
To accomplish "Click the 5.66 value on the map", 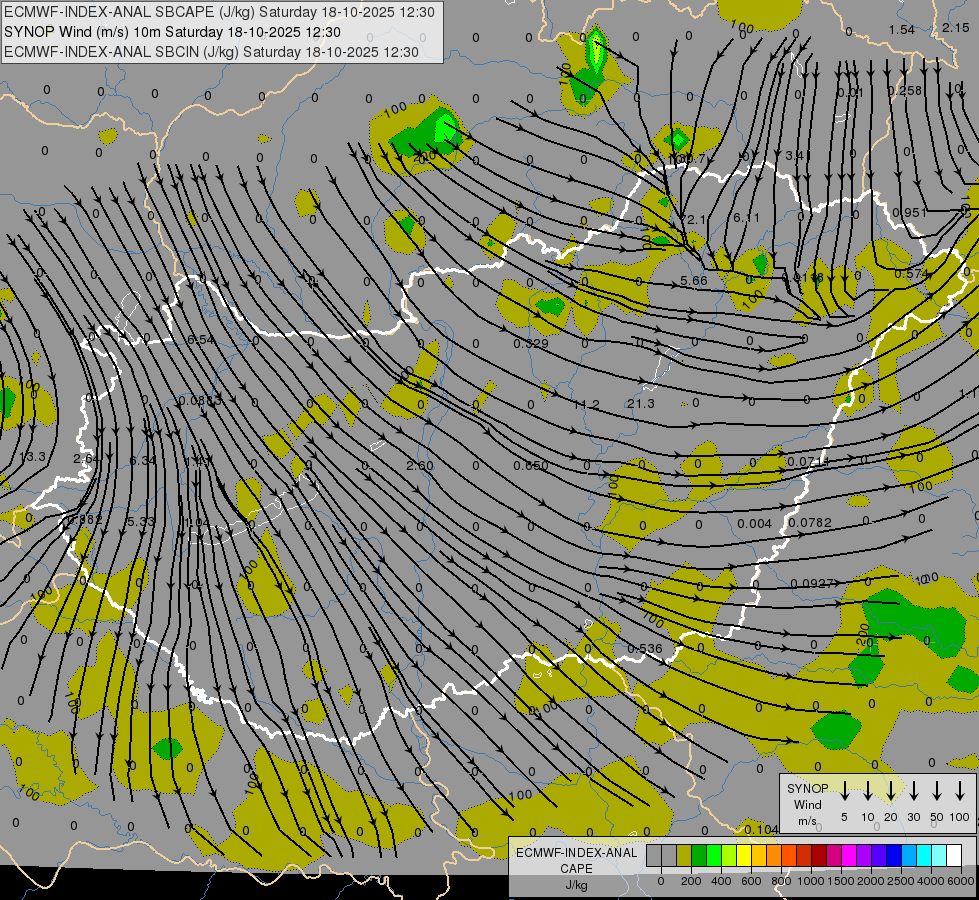I will click(x=694, y=280).
